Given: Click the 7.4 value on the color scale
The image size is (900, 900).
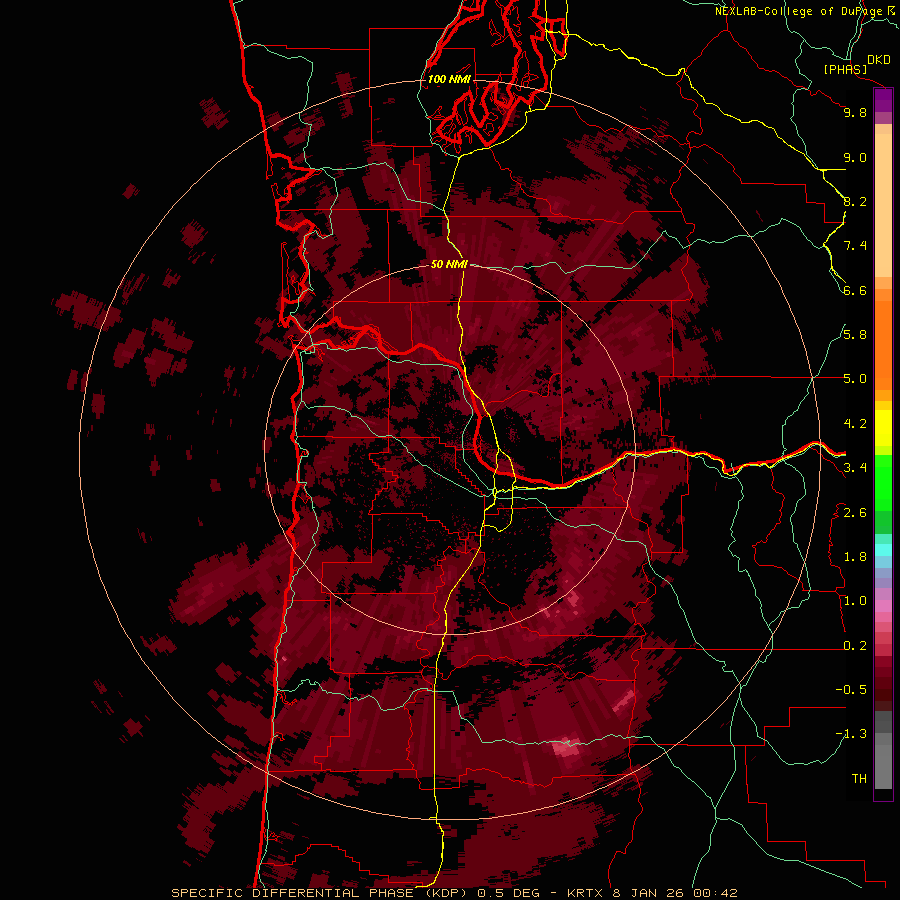Looking at the screenshot, I should point(855,246).
